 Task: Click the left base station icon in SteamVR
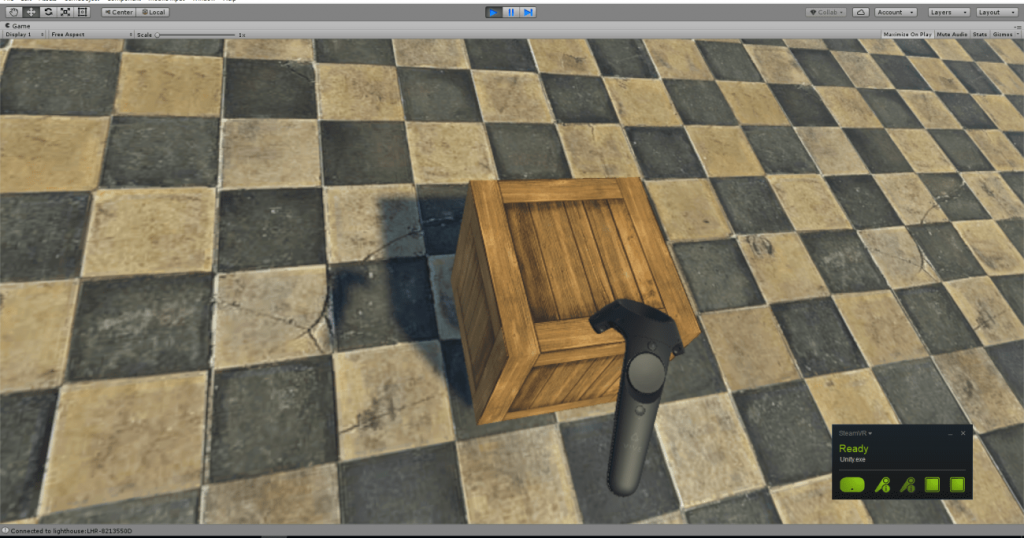tap(932, 484)
